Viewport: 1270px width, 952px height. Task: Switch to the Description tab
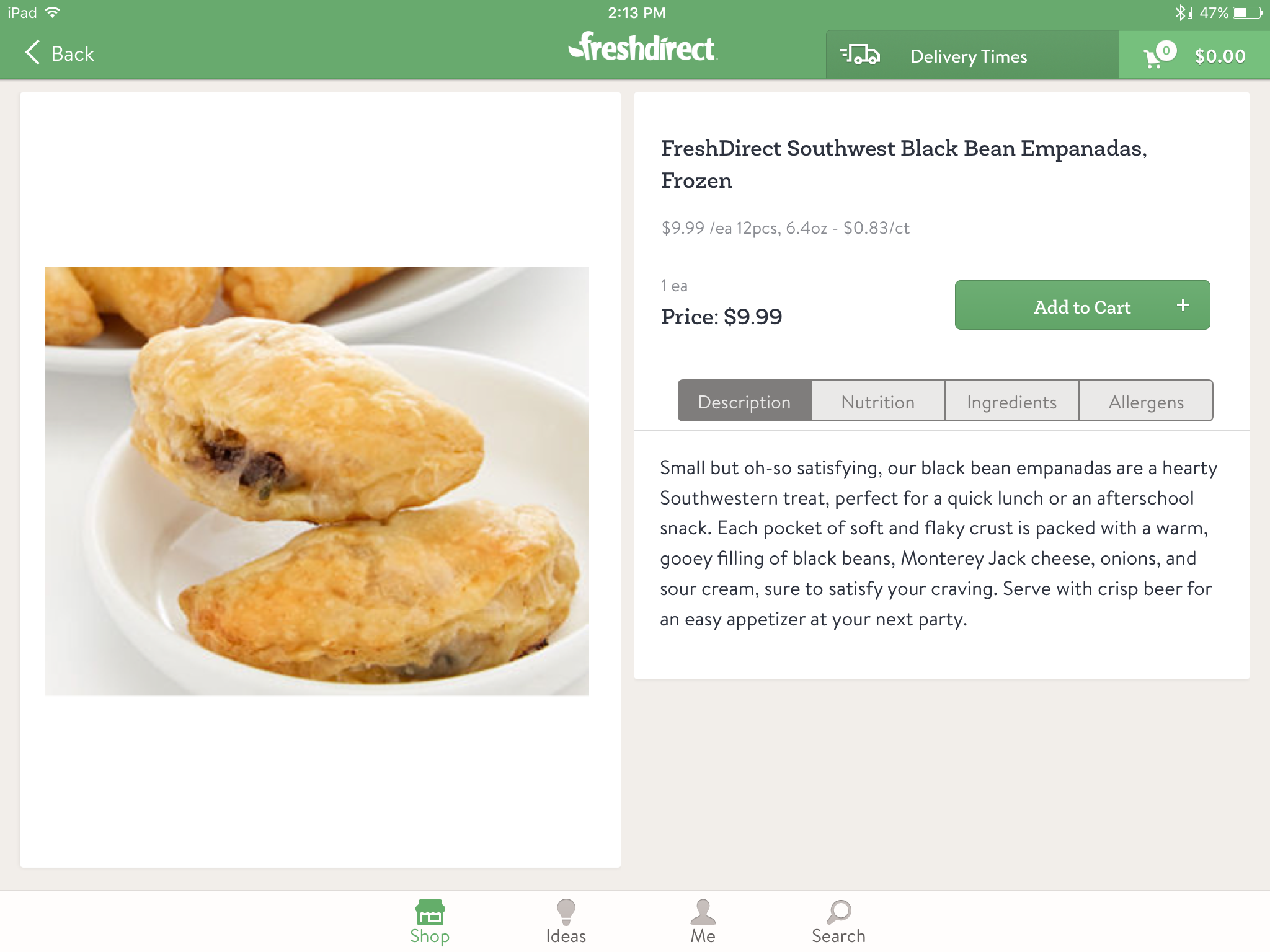[x=744, y=402]
